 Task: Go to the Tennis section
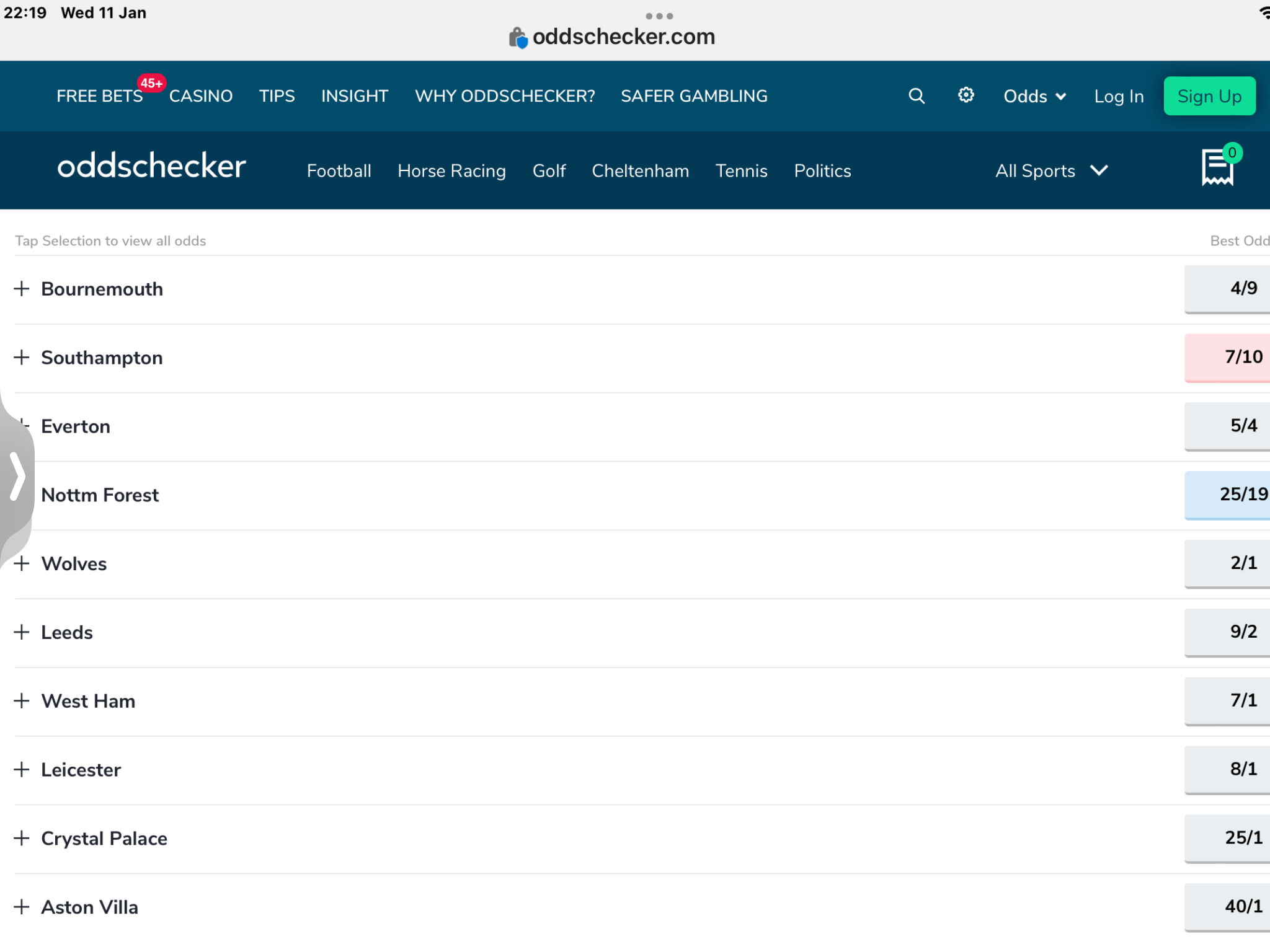[742, 170]
